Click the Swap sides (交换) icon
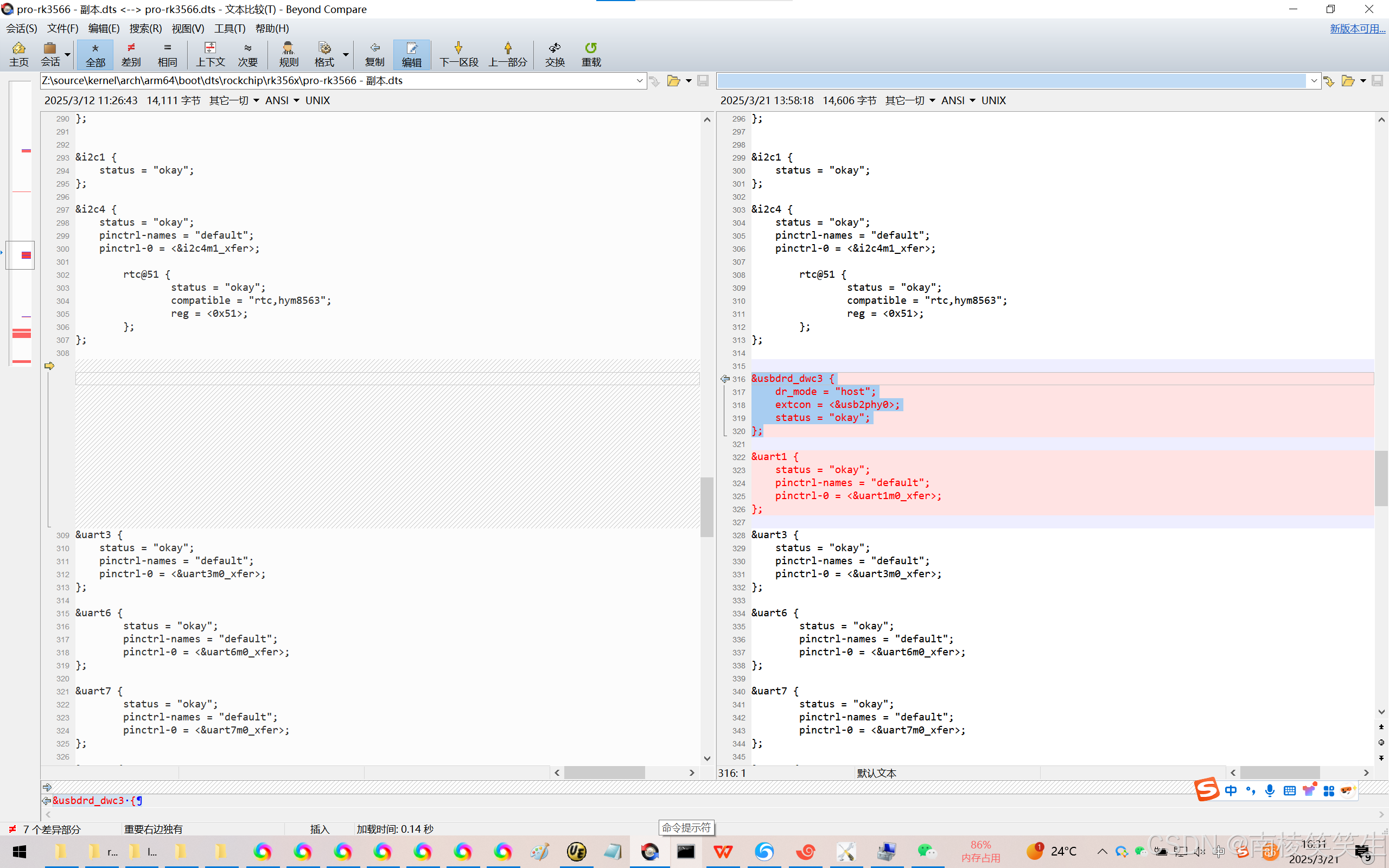This screenshot has width=1389, height=868. tap(555, 54)
